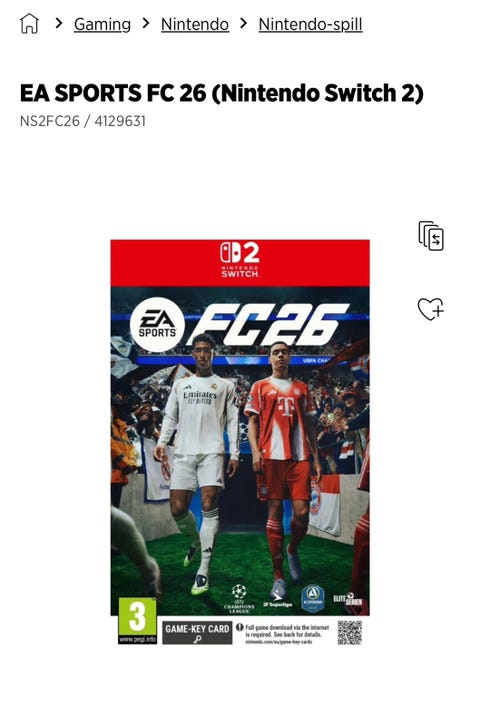Image resolution: width=480 pixels, height=726 pixels.
Task: Select the EA SPORTS FC 26 product title
Action: coord(222,93)
